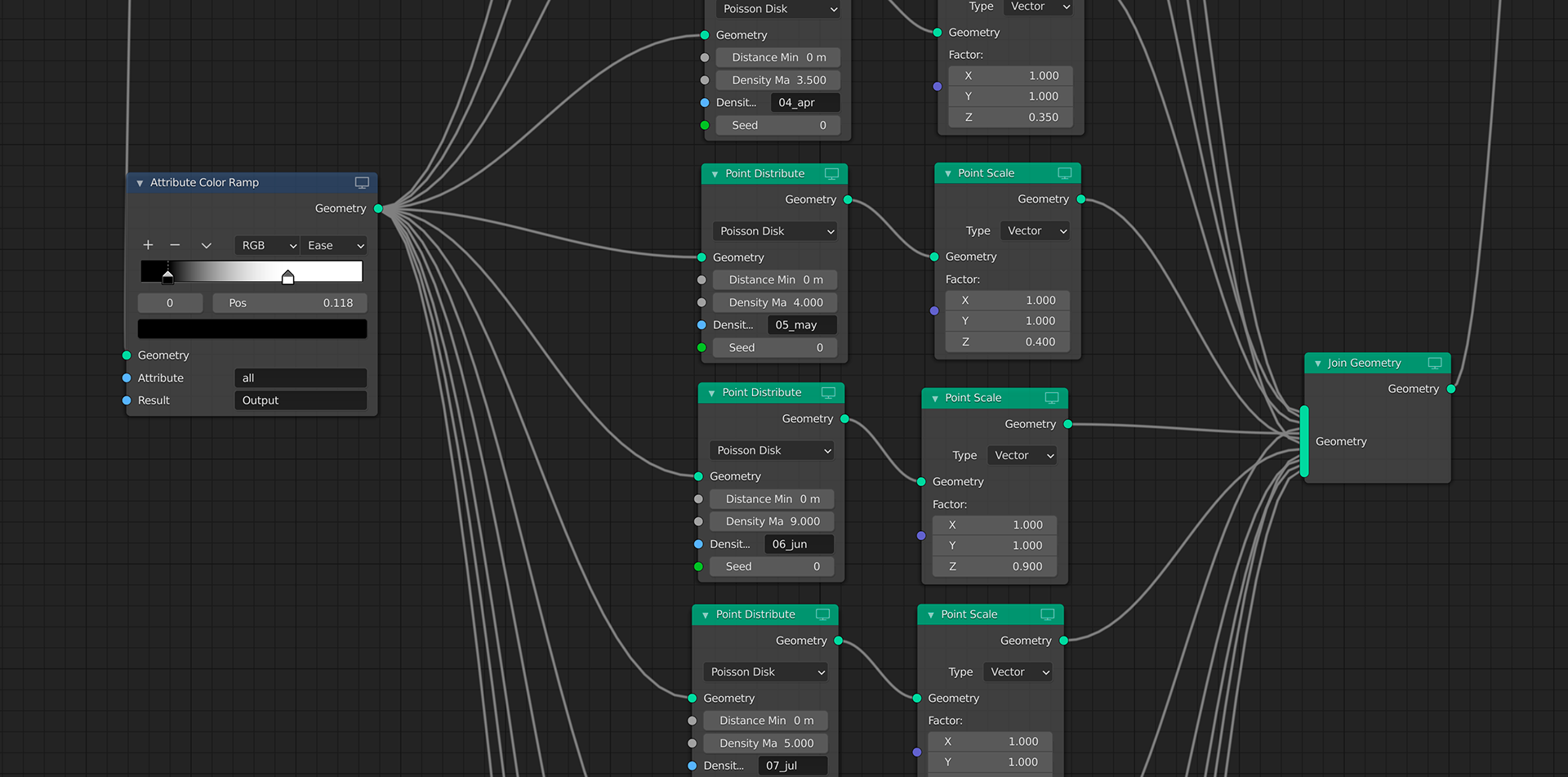Click Density Max 5.000 field
1568x777 pixels.
766,744
